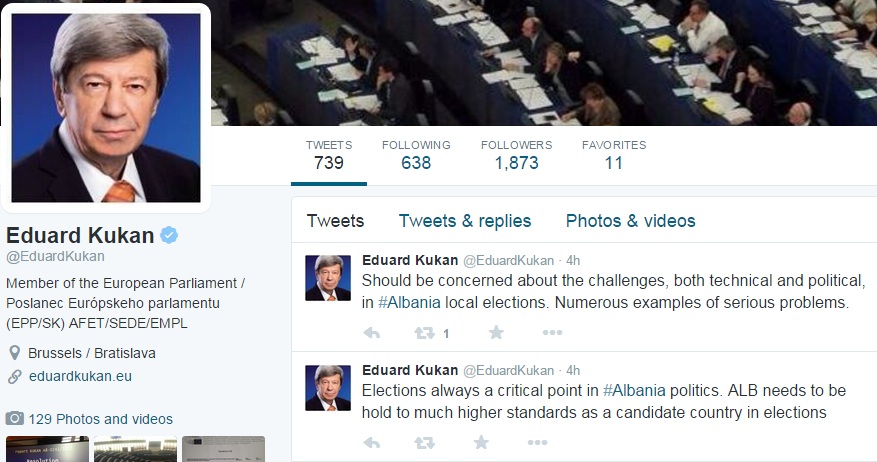This screenshot has width=877, height=462.
Task: Enlarge the large profile photo
Action: click(106, 108)
